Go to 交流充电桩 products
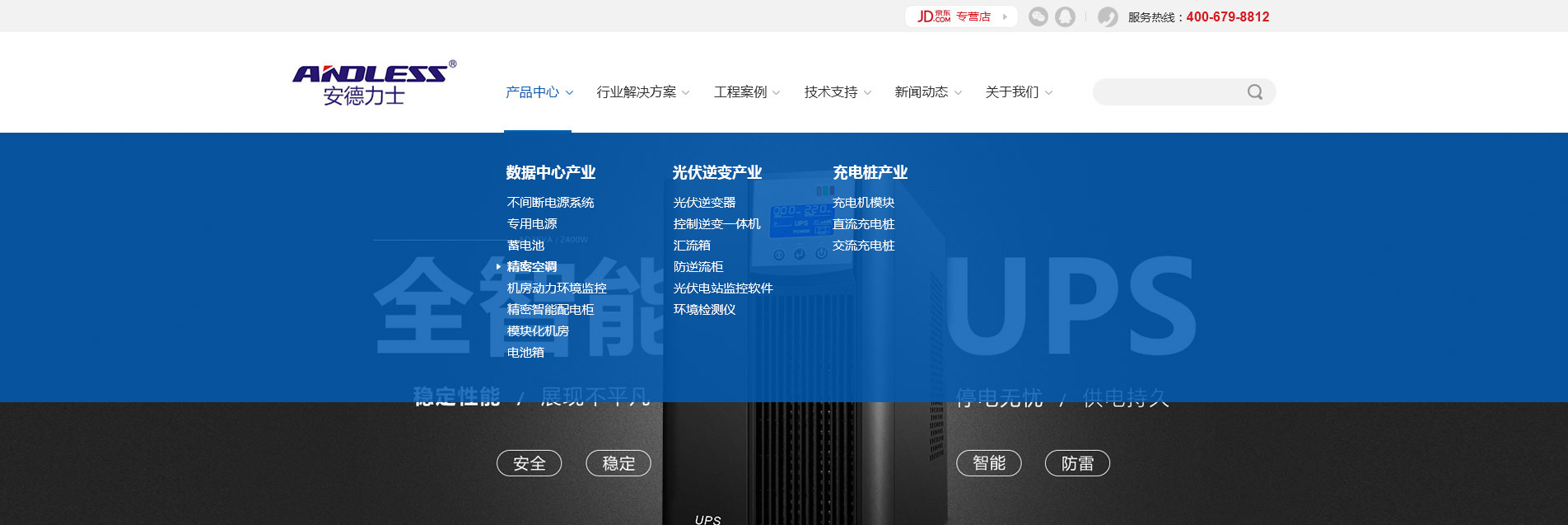Viewport: 1568px width, 525px height. (x=863, y=246)
